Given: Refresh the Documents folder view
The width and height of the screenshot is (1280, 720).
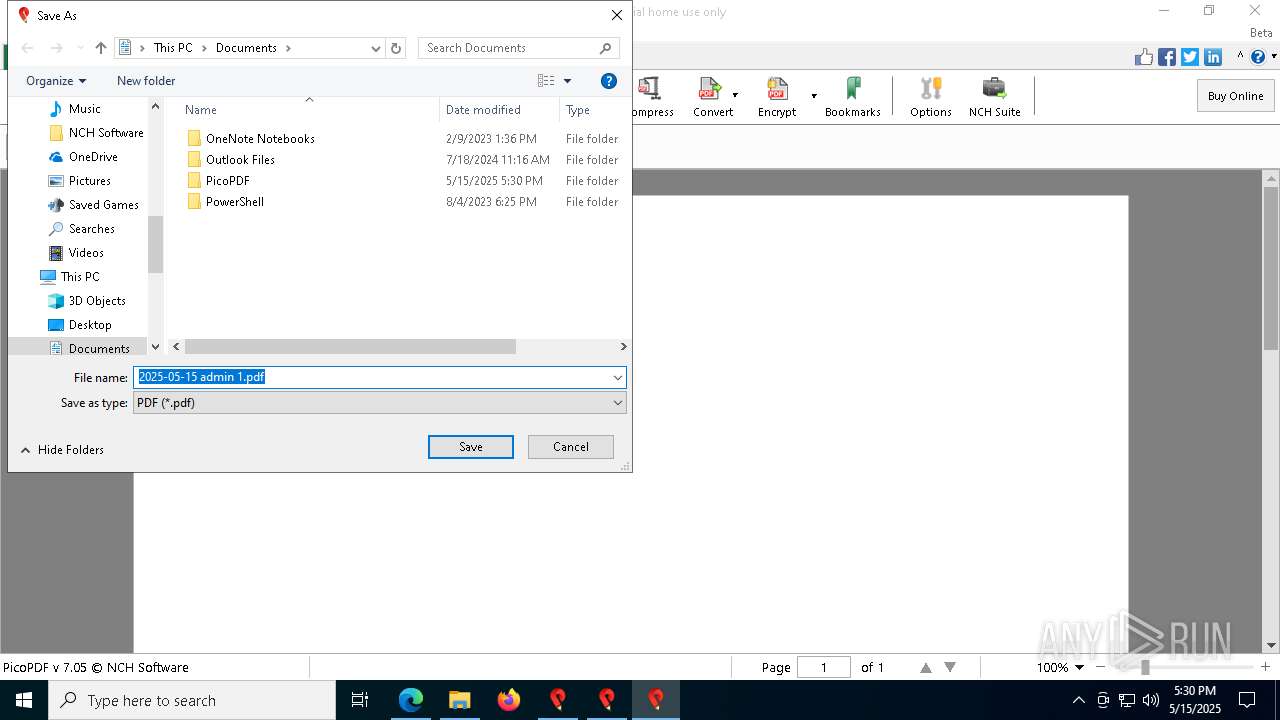Looking at the screenshot, I should 396,48.
